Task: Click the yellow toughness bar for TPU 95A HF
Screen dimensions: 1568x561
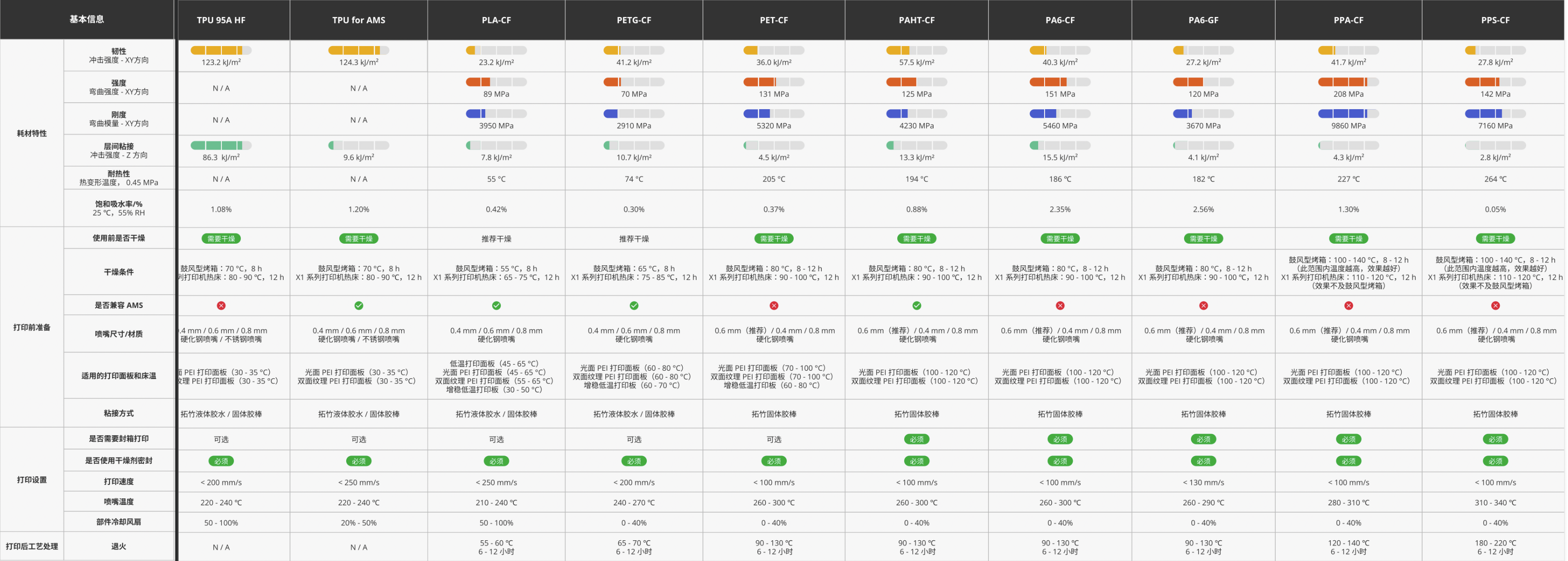Action: point(221,51)
